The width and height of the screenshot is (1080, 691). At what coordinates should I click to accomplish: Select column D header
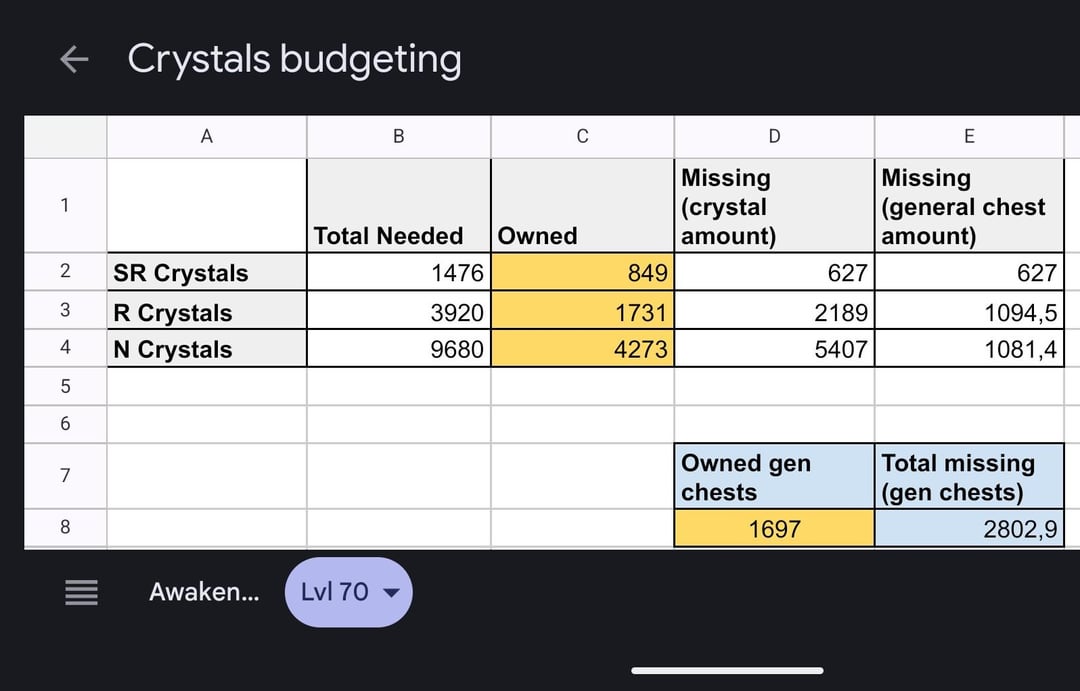click(774, 137)
